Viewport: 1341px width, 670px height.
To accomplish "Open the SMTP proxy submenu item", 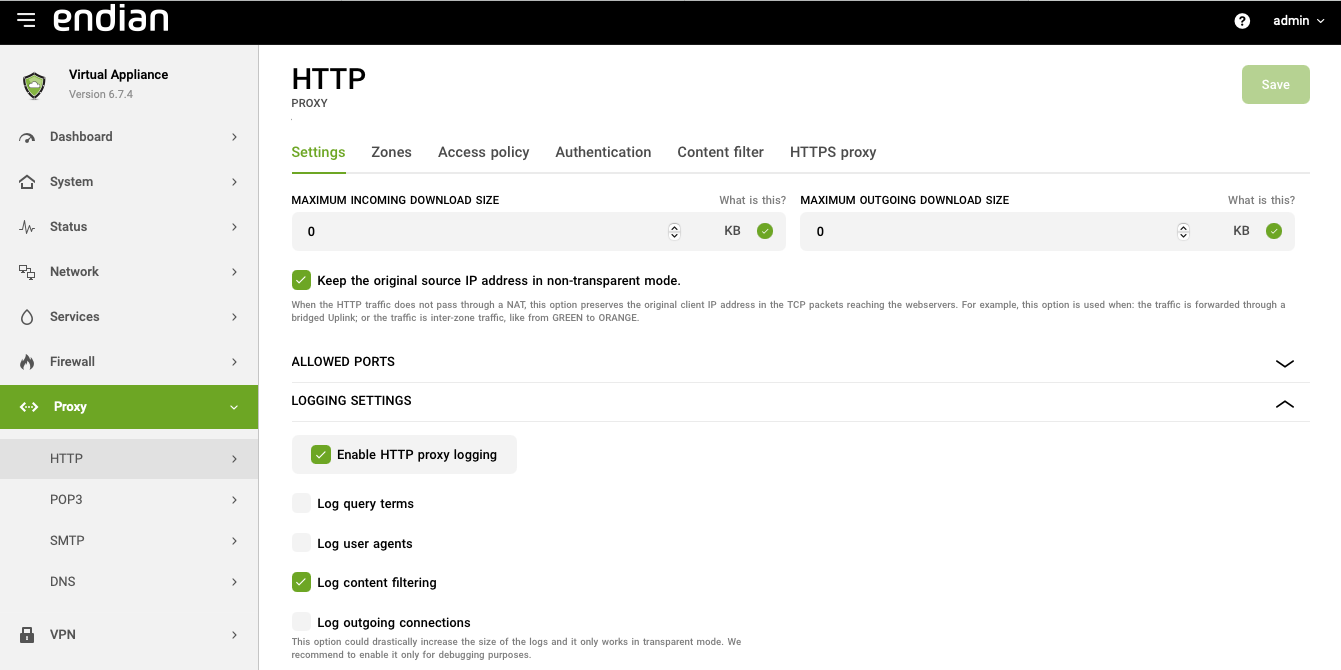I will [x=129, y=541].
